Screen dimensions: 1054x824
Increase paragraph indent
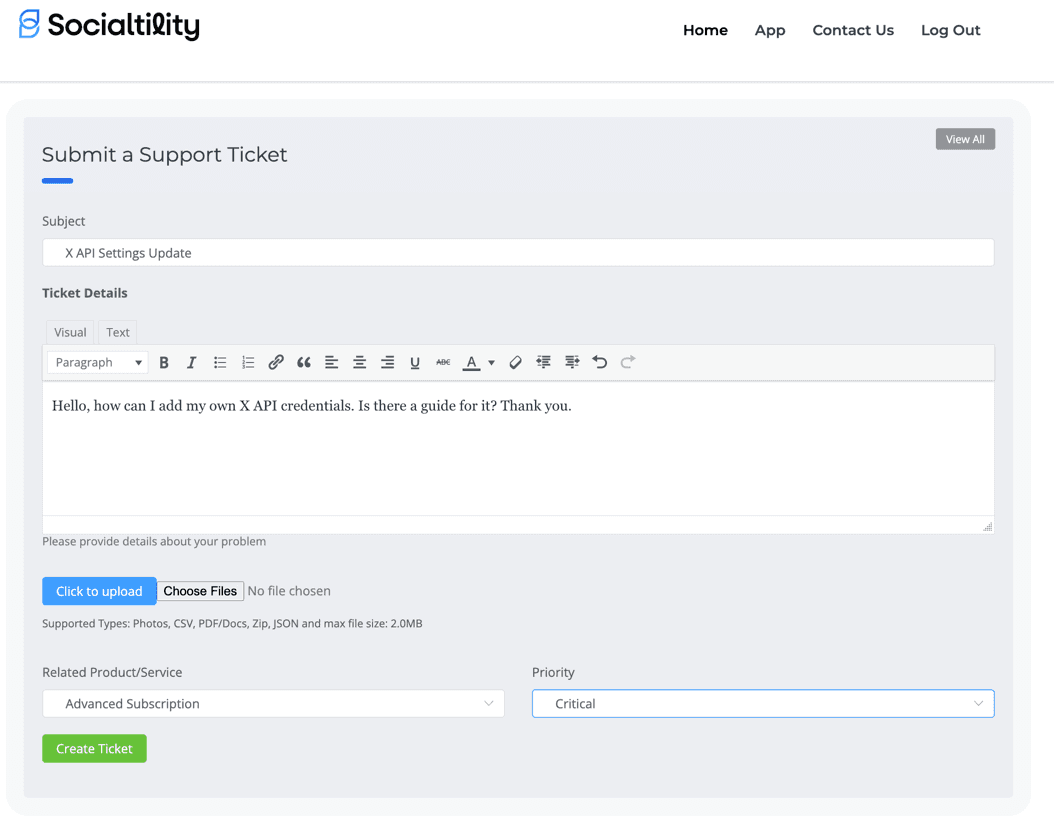click(x=543, y=362)
